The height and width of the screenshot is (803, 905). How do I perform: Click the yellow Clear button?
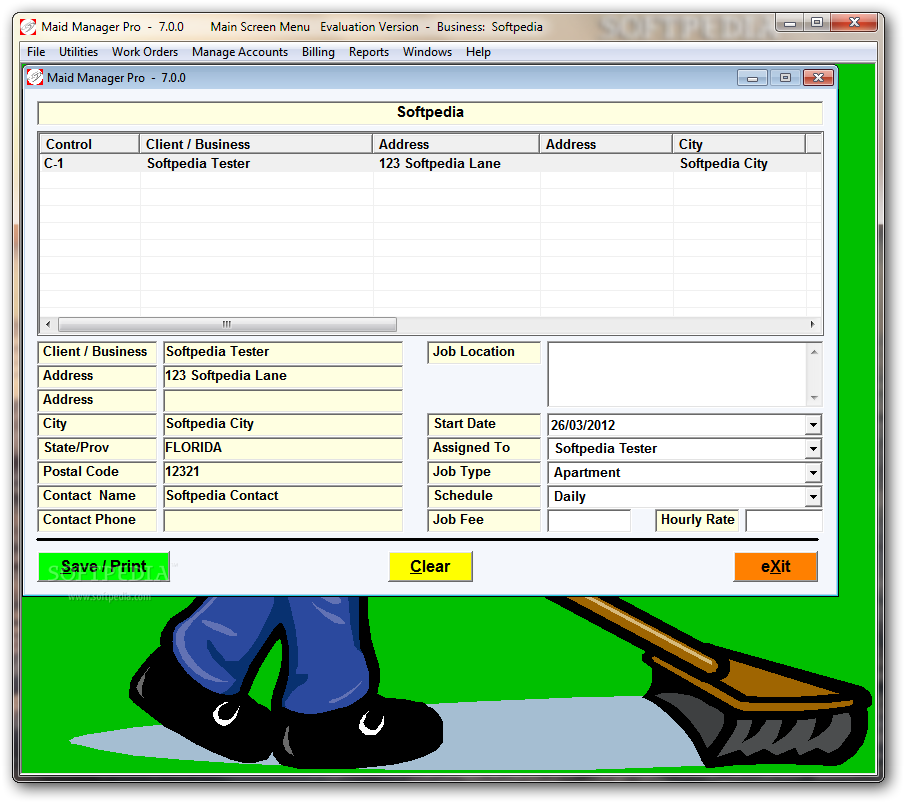point(430,566)
